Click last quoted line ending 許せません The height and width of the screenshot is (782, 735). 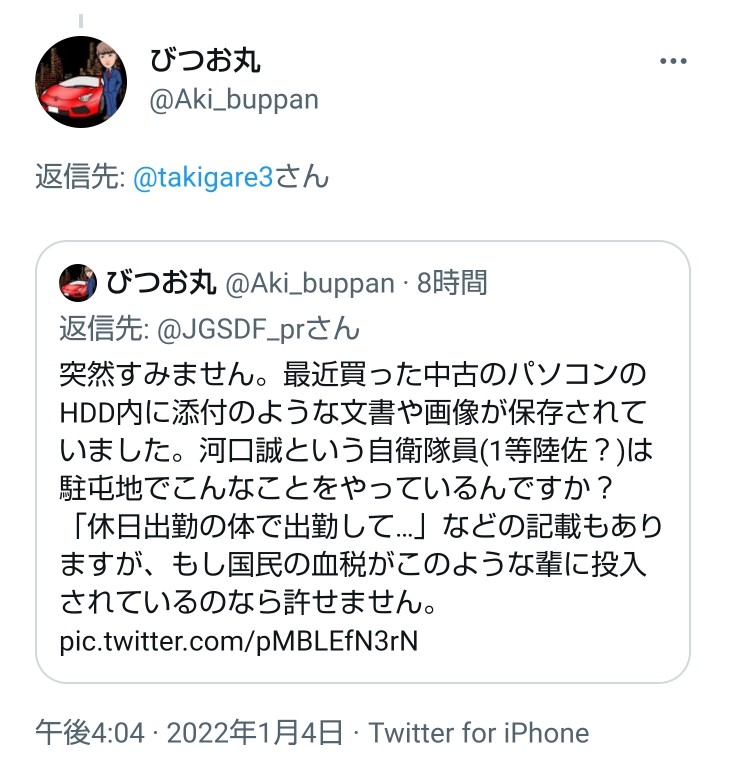(x=248, y=602)
